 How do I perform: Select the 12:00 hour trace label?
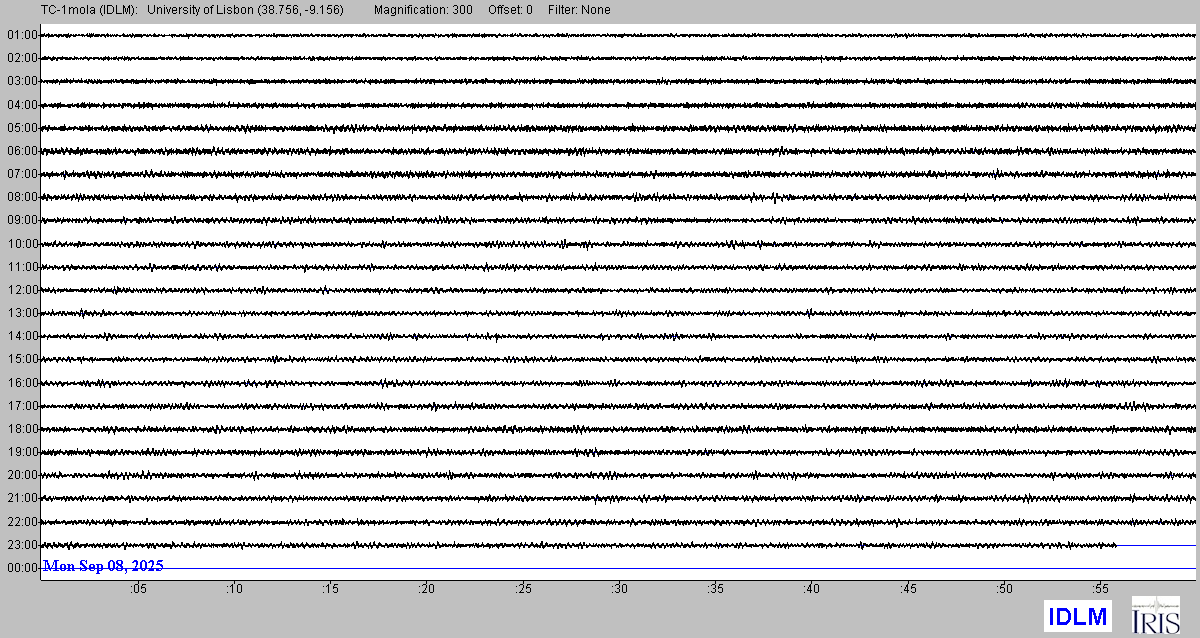click(x=22, y=290)
